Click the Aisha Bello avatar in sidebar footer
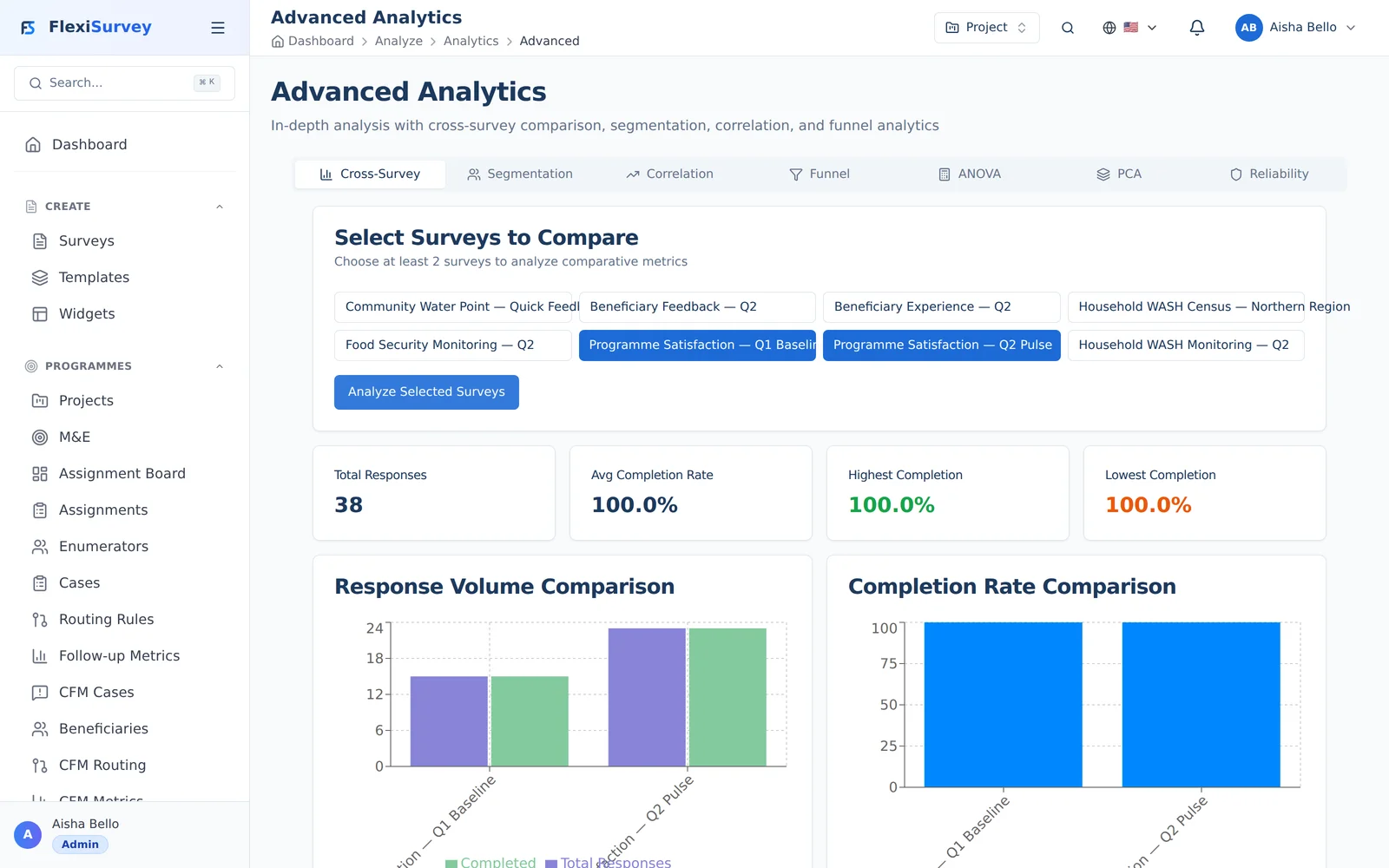 tap(28, 835)
